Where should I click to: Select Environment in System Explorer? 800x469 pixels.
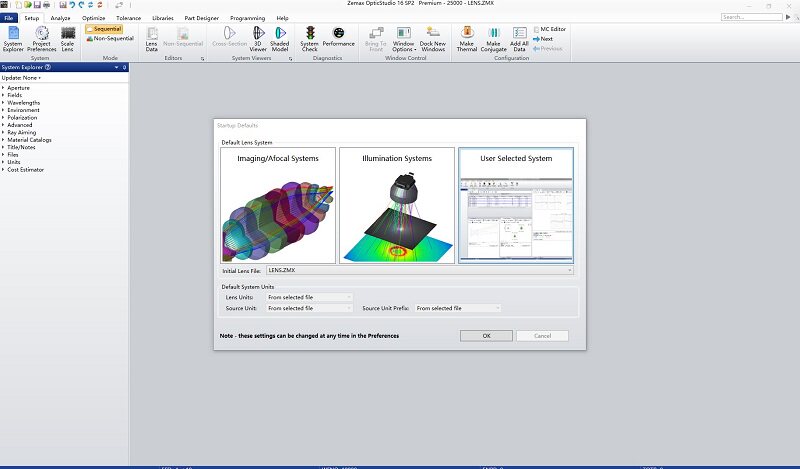click(23, 110)
